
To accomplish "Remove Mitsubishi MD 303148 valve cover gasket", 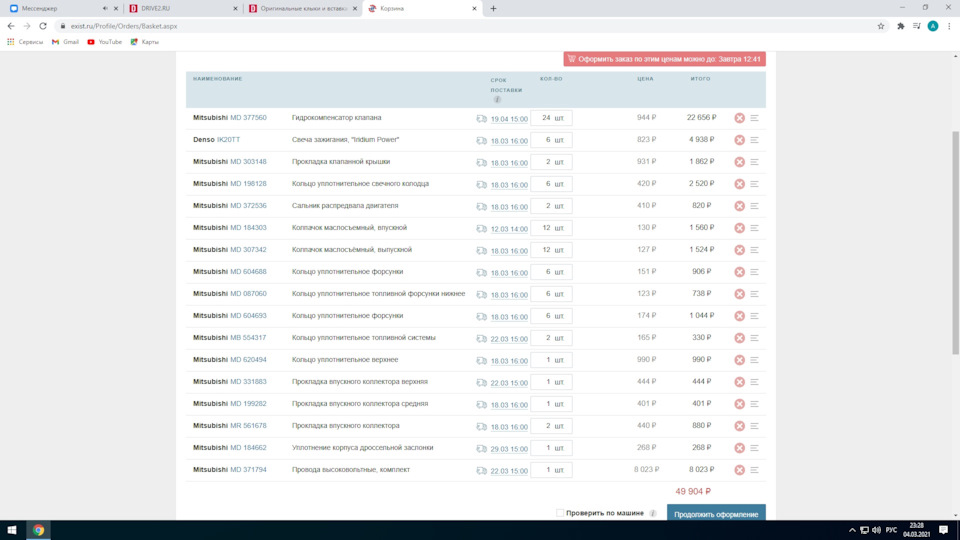I will (740, 162).
